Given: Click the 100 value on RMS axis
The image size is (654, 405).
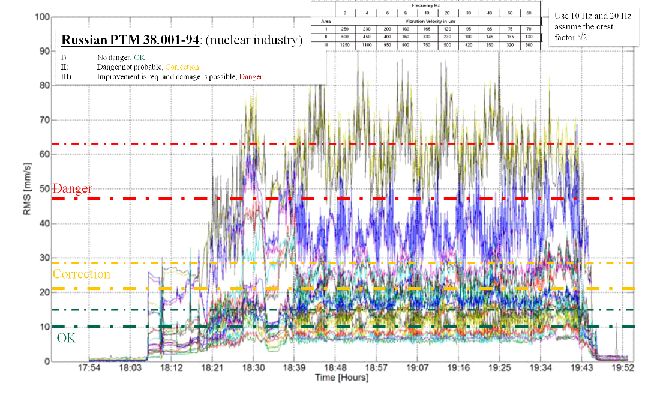Looking at the screenshot, I should pos(41,18).
